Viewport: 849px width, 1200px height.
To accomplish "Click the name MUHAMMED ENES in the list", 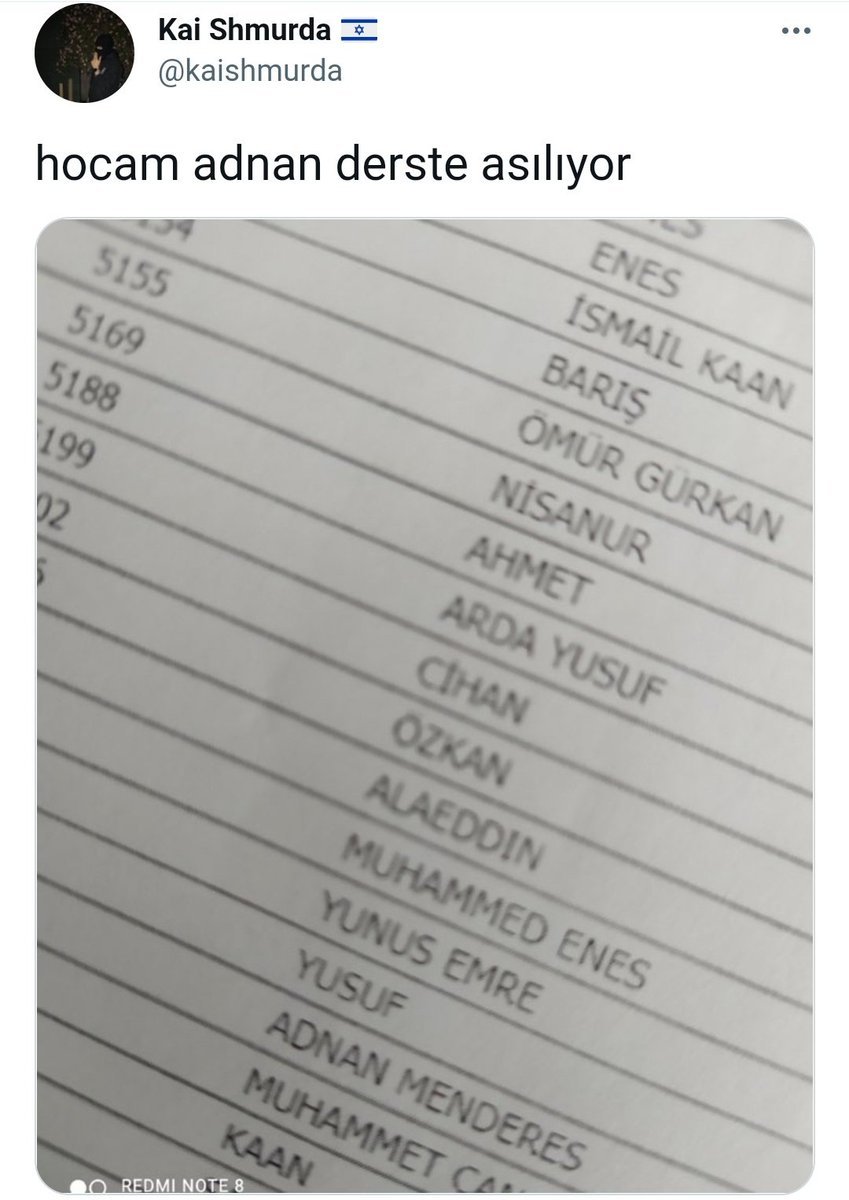I will coord(495,913).
